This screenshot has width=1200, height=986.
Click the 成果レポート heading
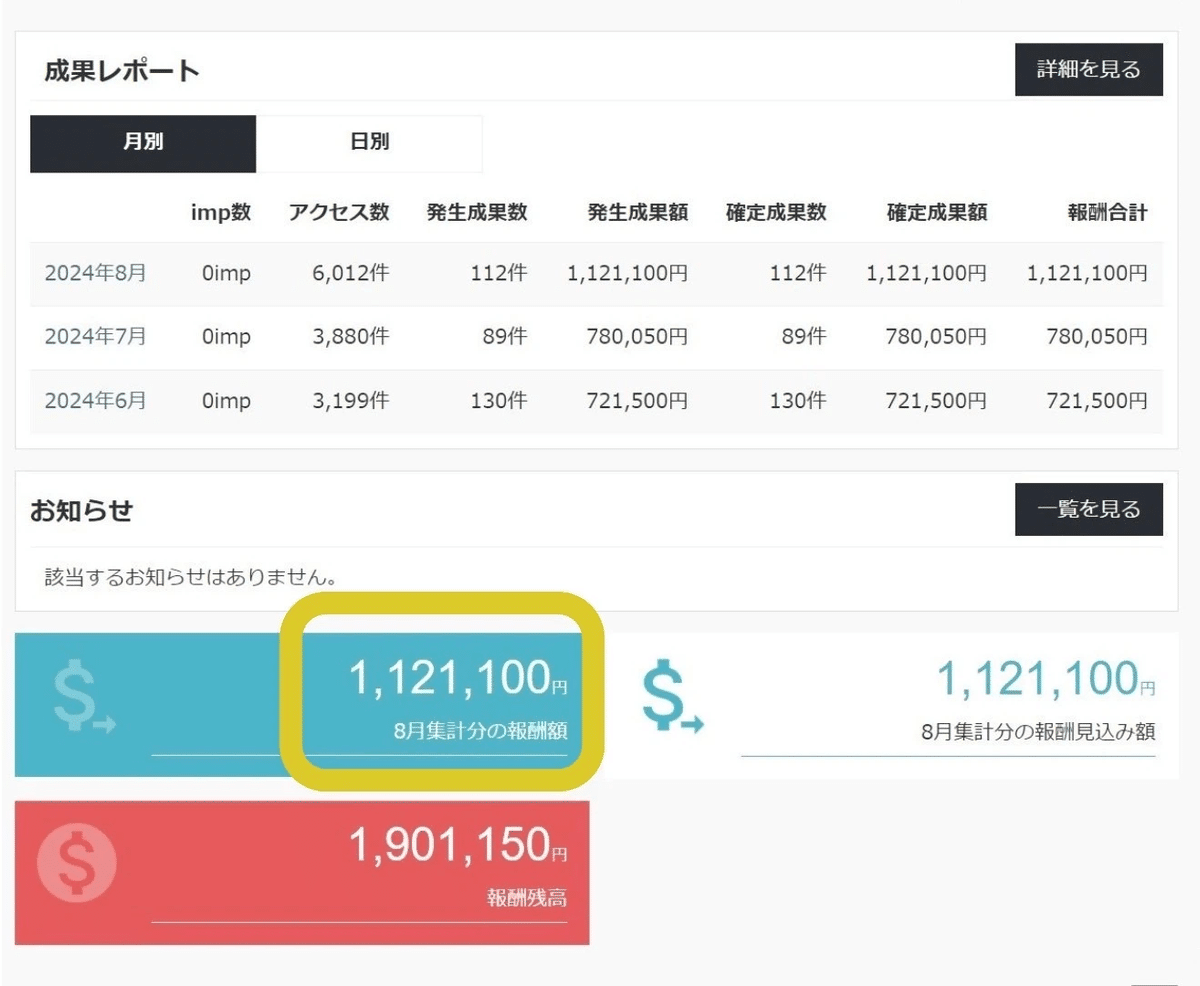coord(122,71)
